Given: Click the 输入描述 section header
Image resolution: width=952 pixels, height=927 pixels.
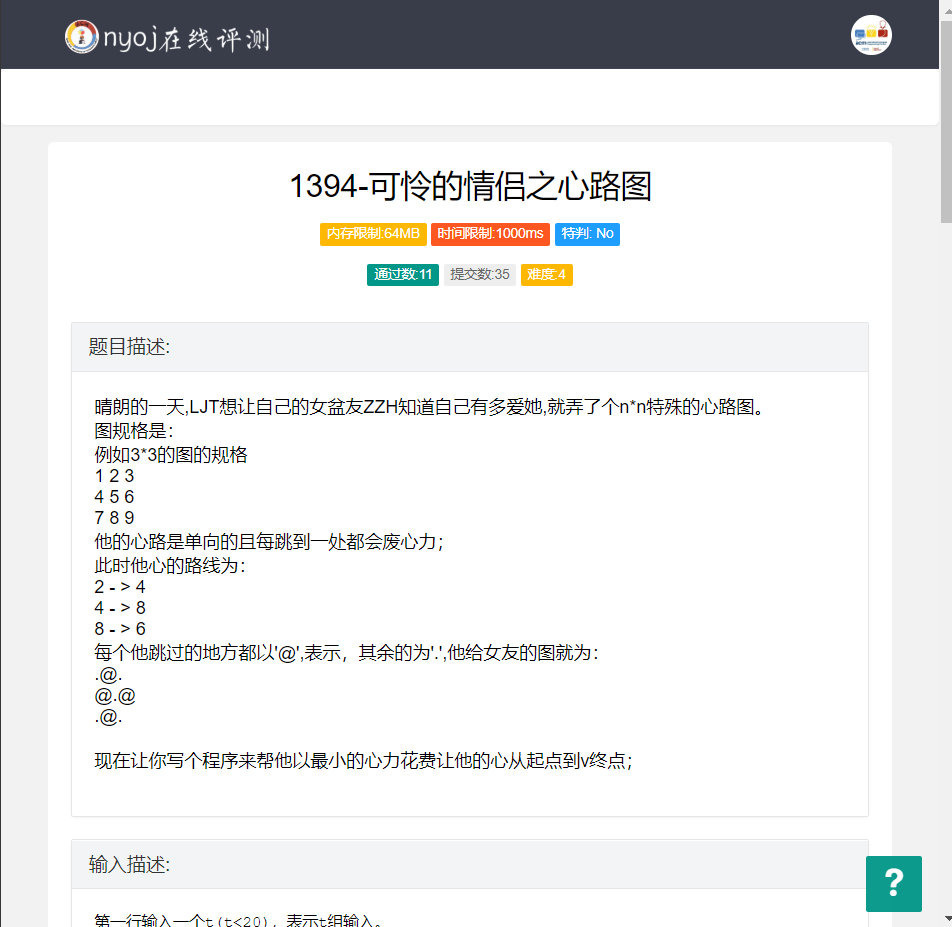Looking at the screenshot, I should coord(470,864).
